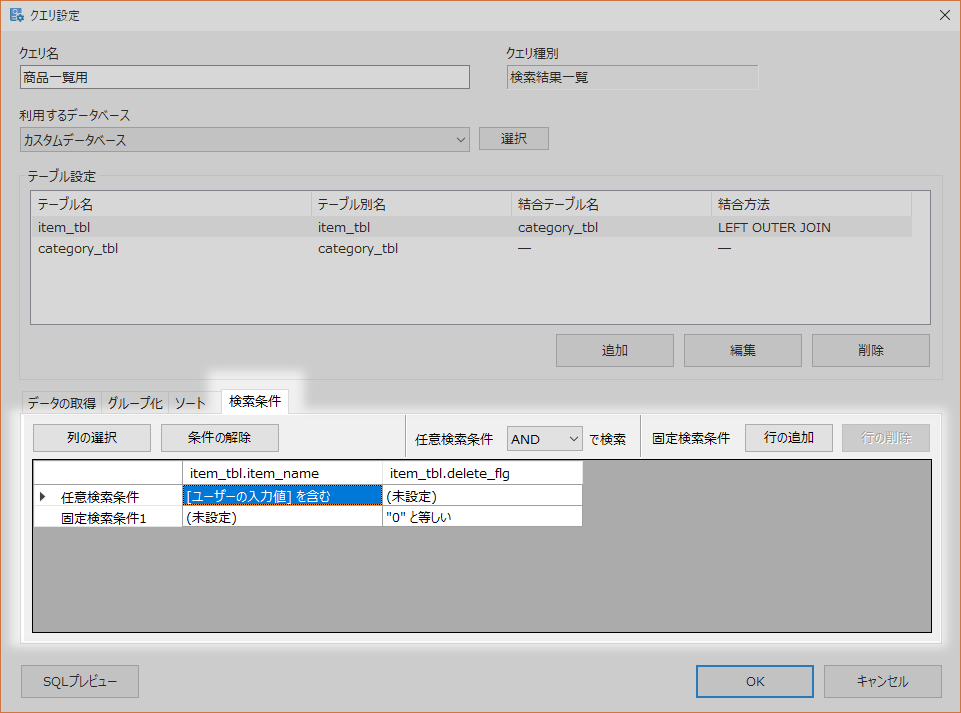This screenshot has width=961, height=713.
Task: Click the "0" と等しい cell
Action: coord(482,517)
